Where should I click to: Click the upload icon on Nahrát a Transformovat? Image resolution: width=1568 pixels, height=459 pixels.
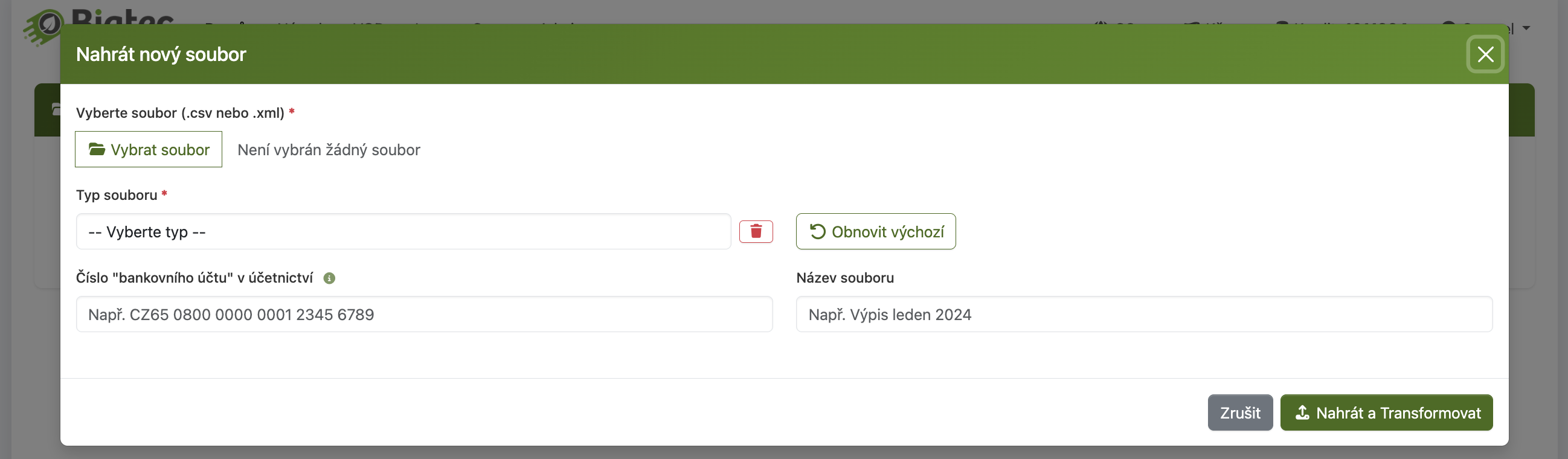click(1303, 412)
